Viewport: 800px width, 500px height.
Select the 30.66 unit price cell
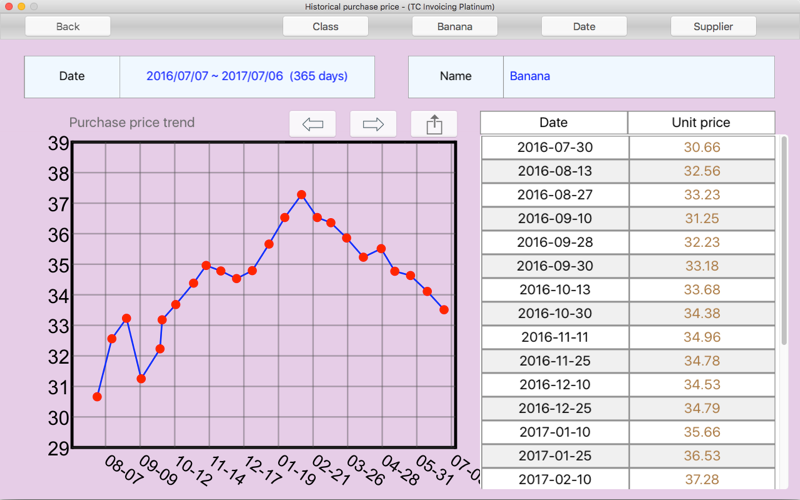(702, 147)
